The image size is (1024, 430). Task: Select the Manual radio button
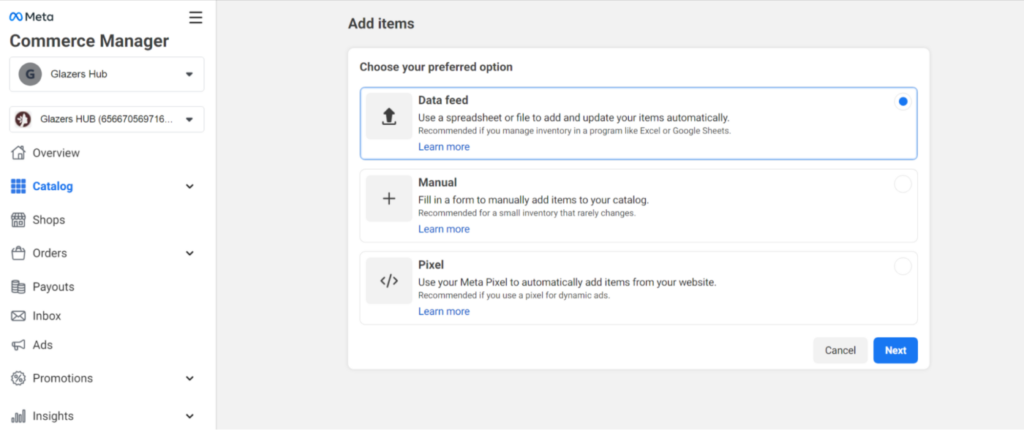pos(903,184)
